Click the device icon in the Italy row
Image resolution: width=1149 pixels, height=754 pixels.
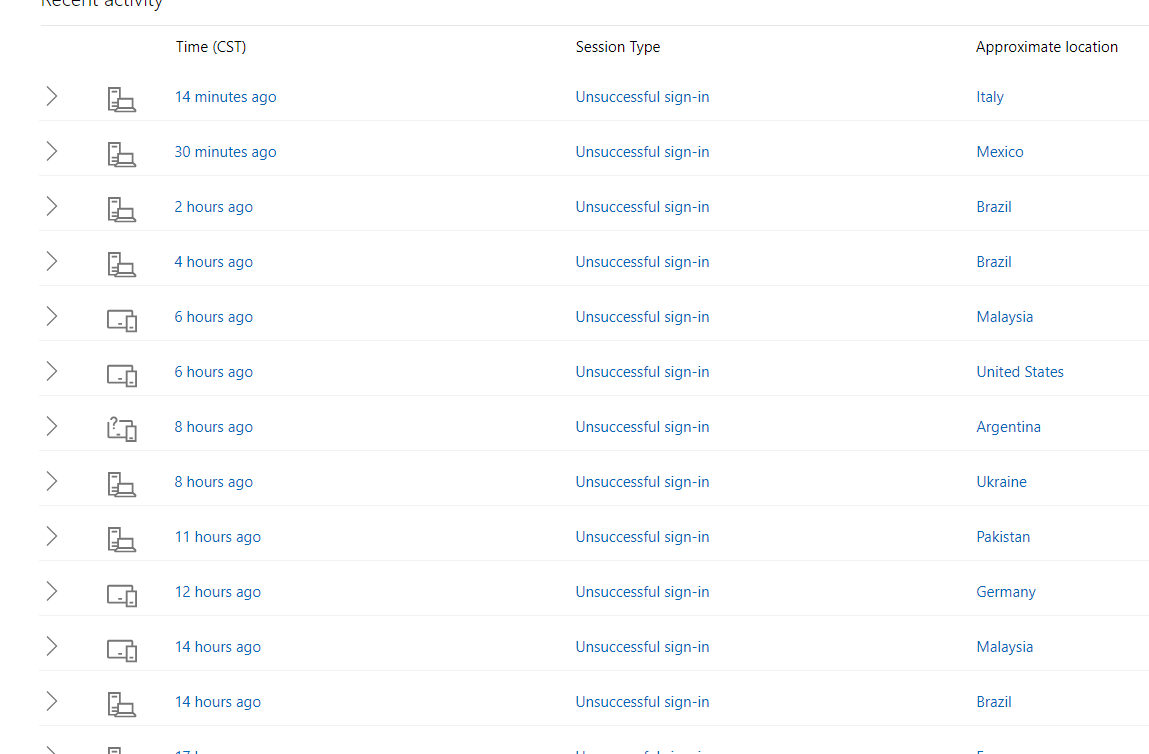[121, 98]
